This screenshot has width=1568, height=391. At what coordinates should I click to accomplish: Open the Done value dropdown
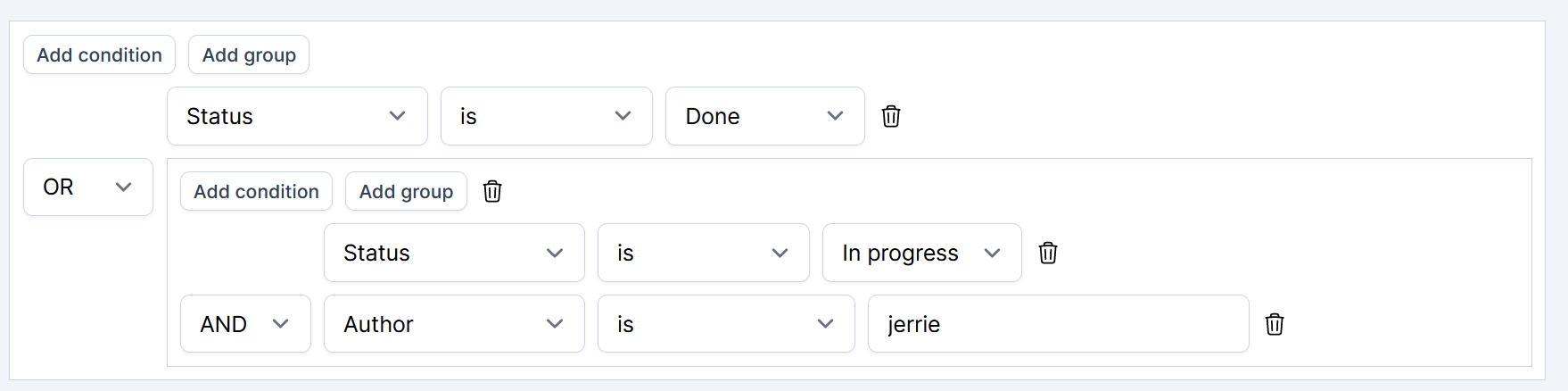click(x=764, y=116)
